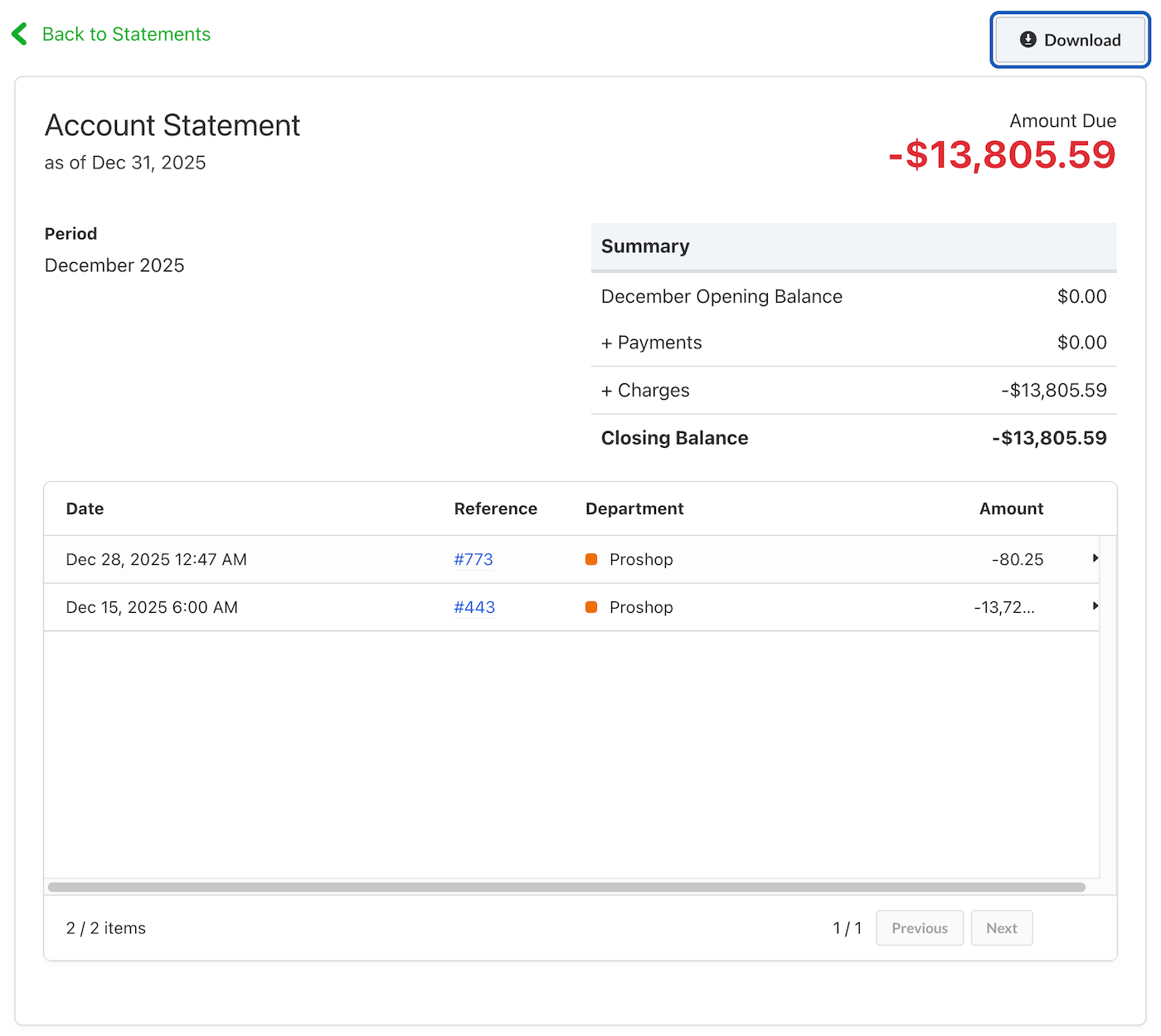Click the orange Proshop marker on row #443
The image size is (1161, 1036).
pyautogui.click(x=591, y=607)
